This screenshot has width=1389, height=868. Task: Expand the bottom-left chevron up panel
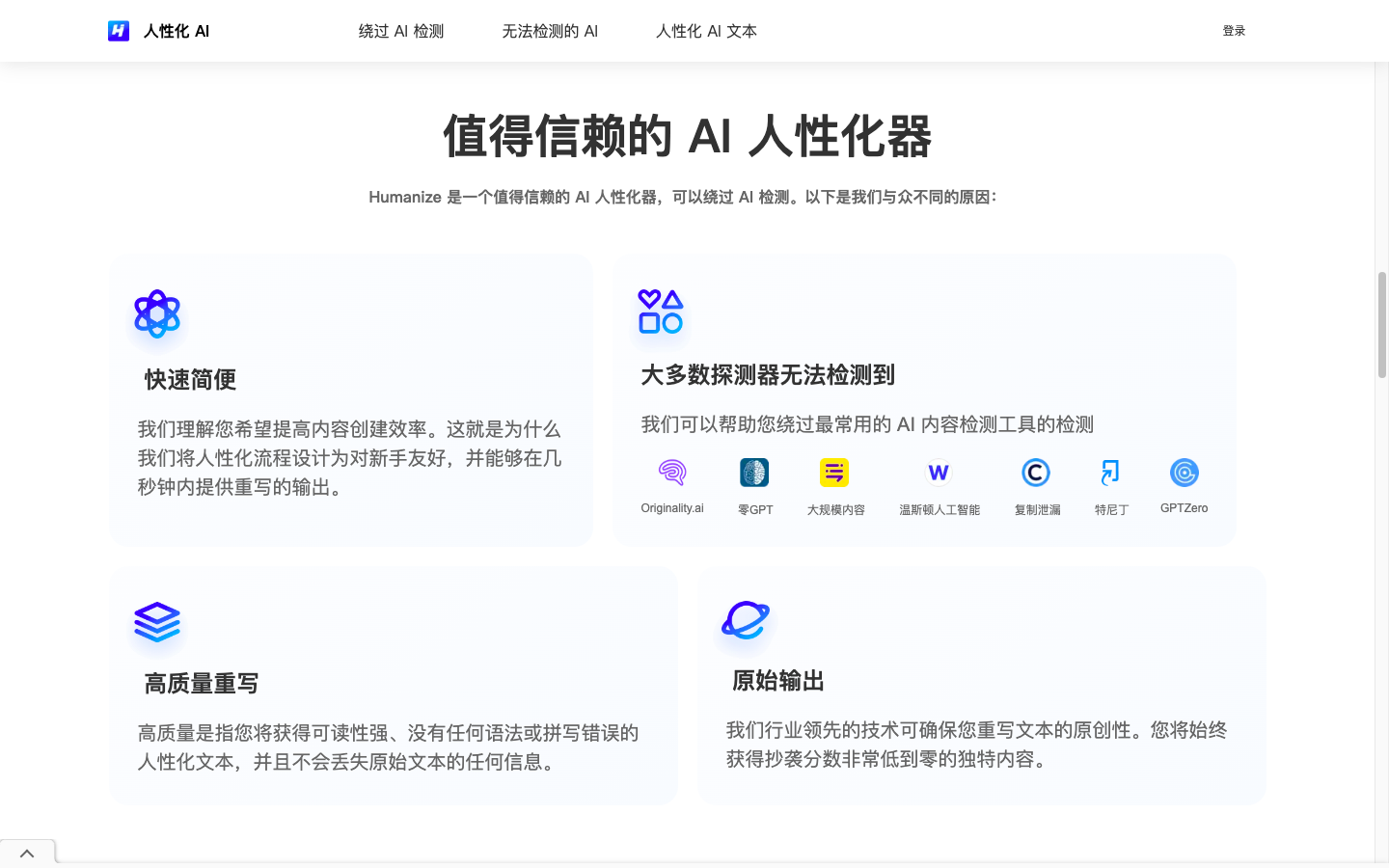click(27, 854)
